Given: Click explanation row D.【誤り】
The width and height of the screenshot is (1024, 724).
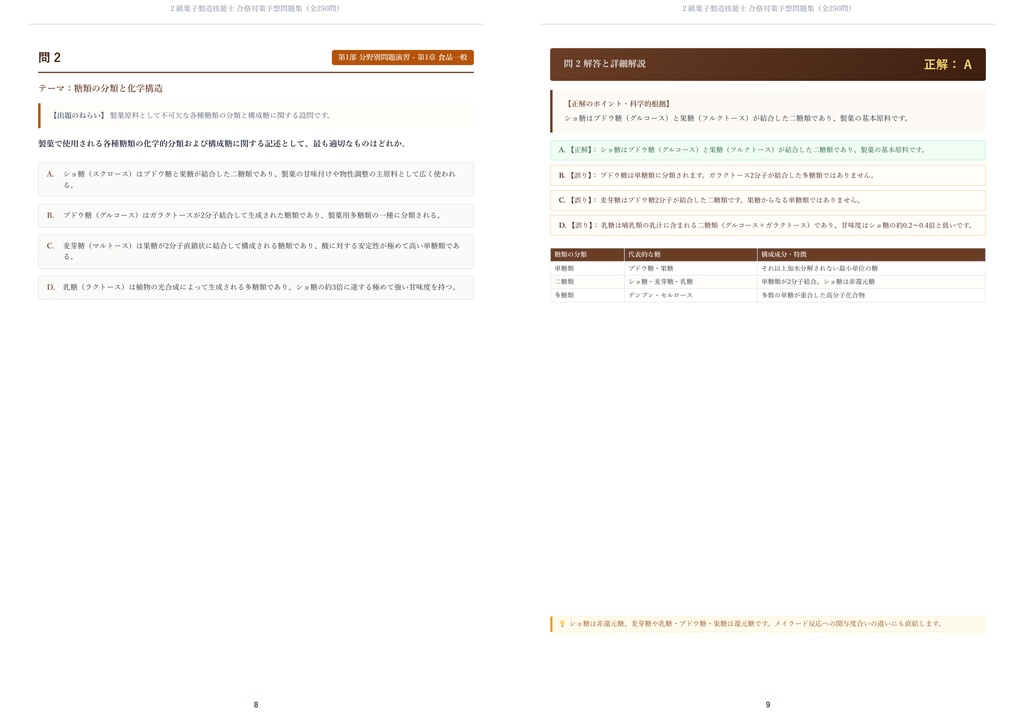Looking at the screenshot, I should [767, 225].
